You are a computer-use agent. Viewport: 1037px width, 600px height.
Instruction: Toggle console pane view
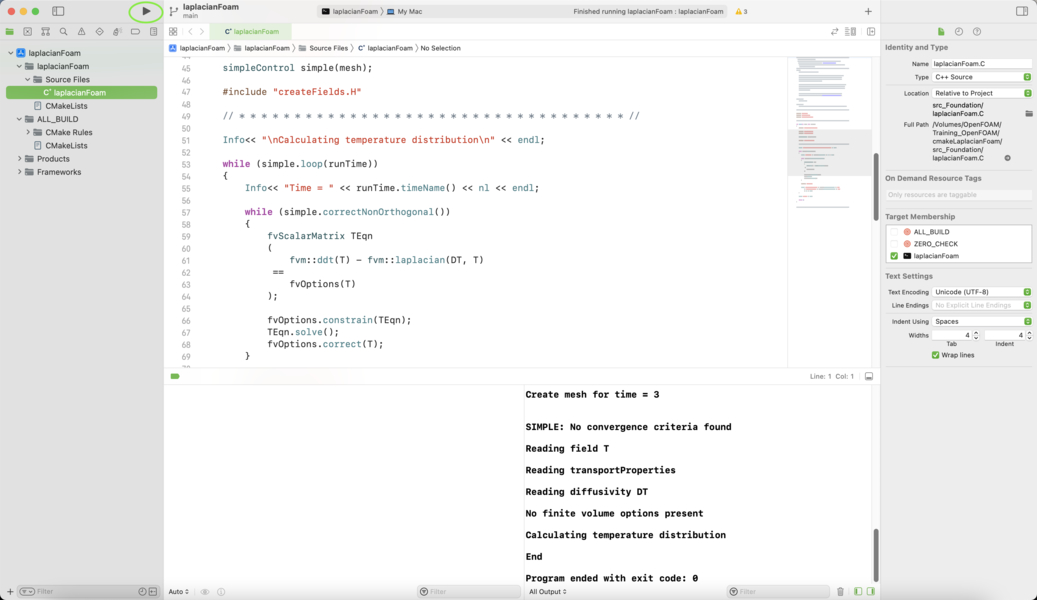click(870, 591)
